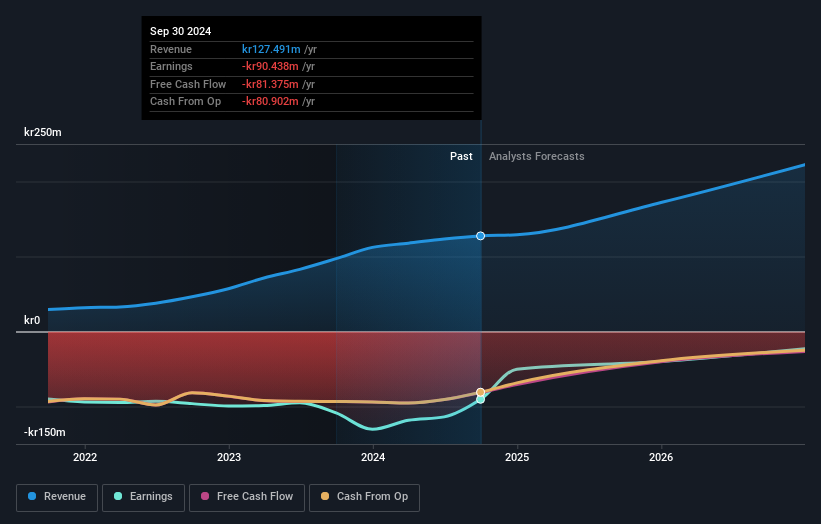This screenshot has height=524, width=821.
Task: Click the Sep 30 2024 tooltip date
Action: click(181, 31)
